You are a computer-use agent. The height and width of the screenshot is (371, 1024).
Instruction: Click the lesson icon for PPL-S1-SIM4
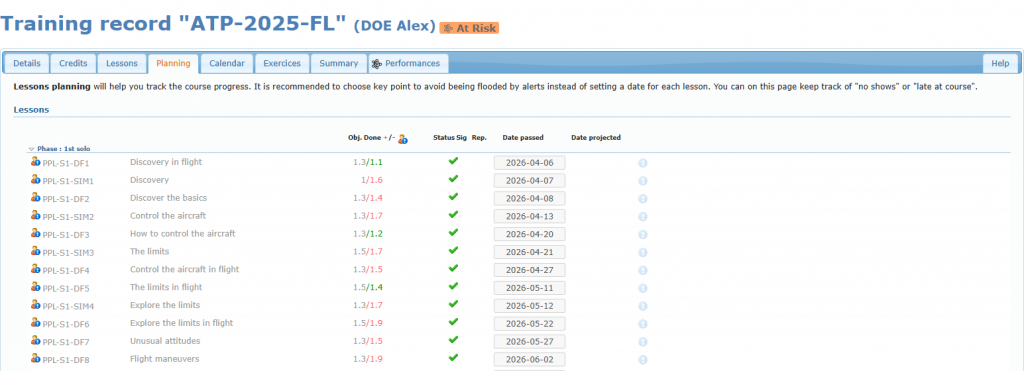point(35,305)
